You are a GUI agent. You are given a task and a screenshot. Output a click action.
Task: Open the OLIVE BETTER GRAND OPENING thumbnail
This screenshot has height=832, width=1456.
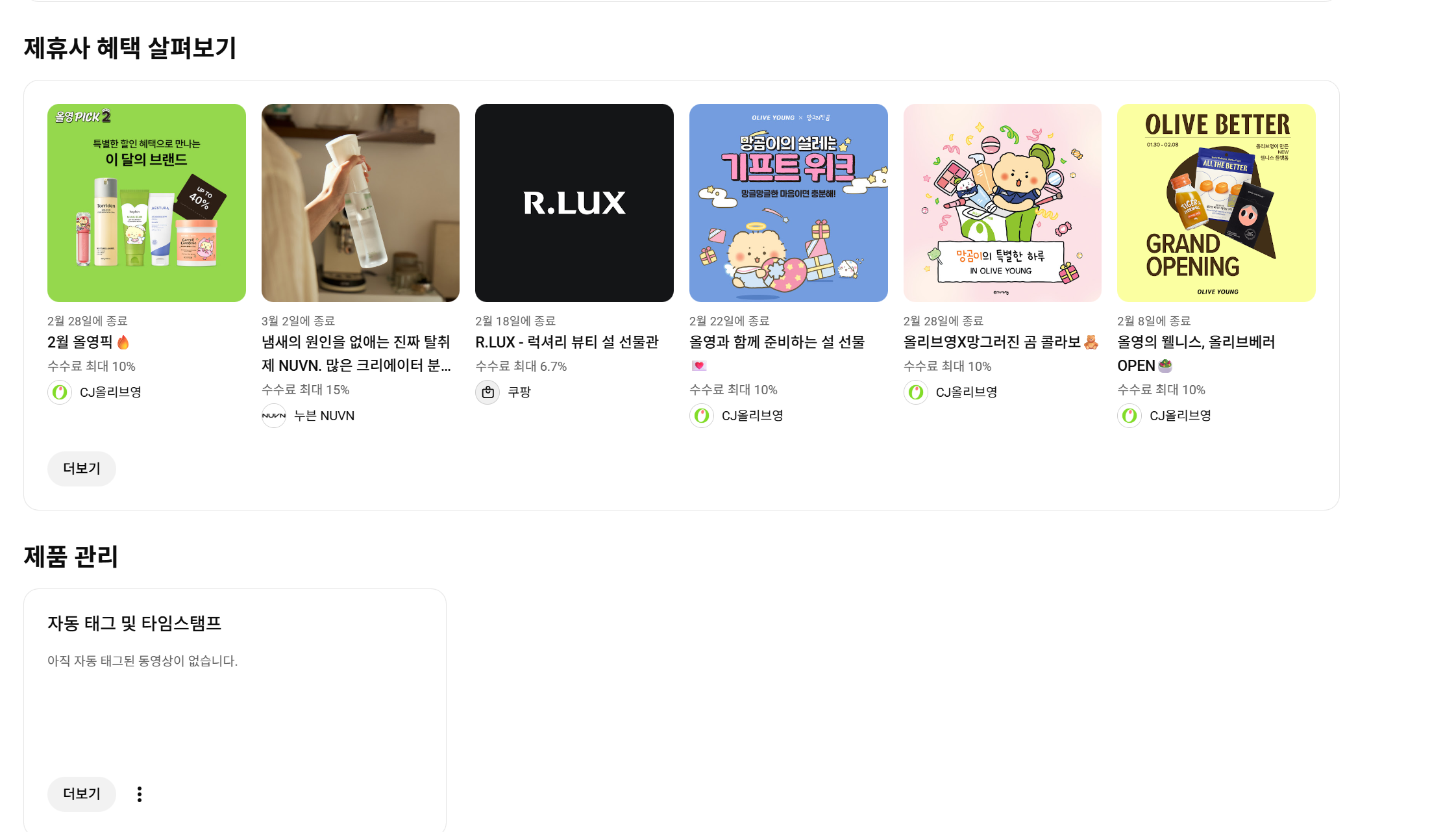1216,203
